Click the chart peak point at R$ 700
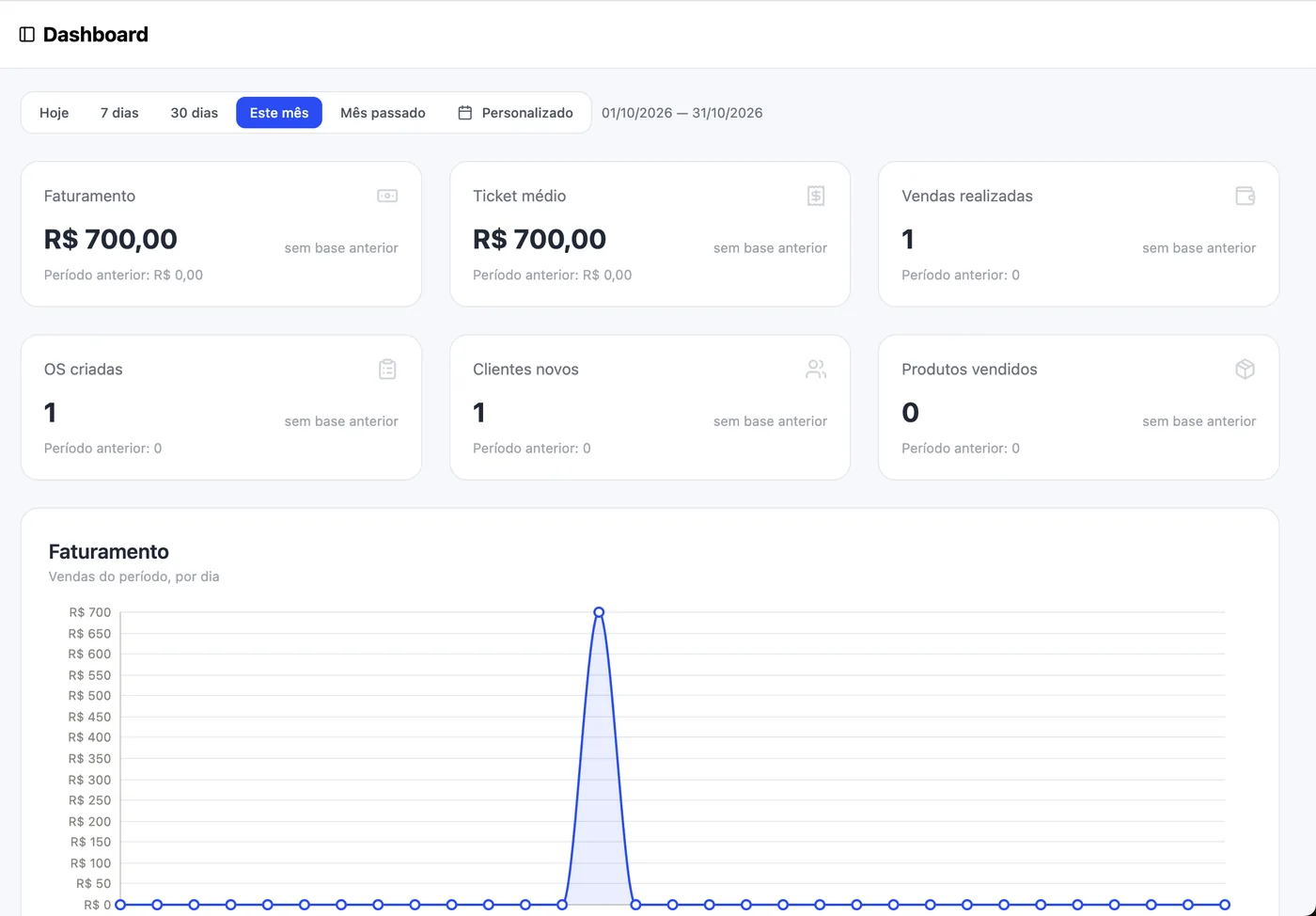The image size is (1316, 916). click(599, 612)
